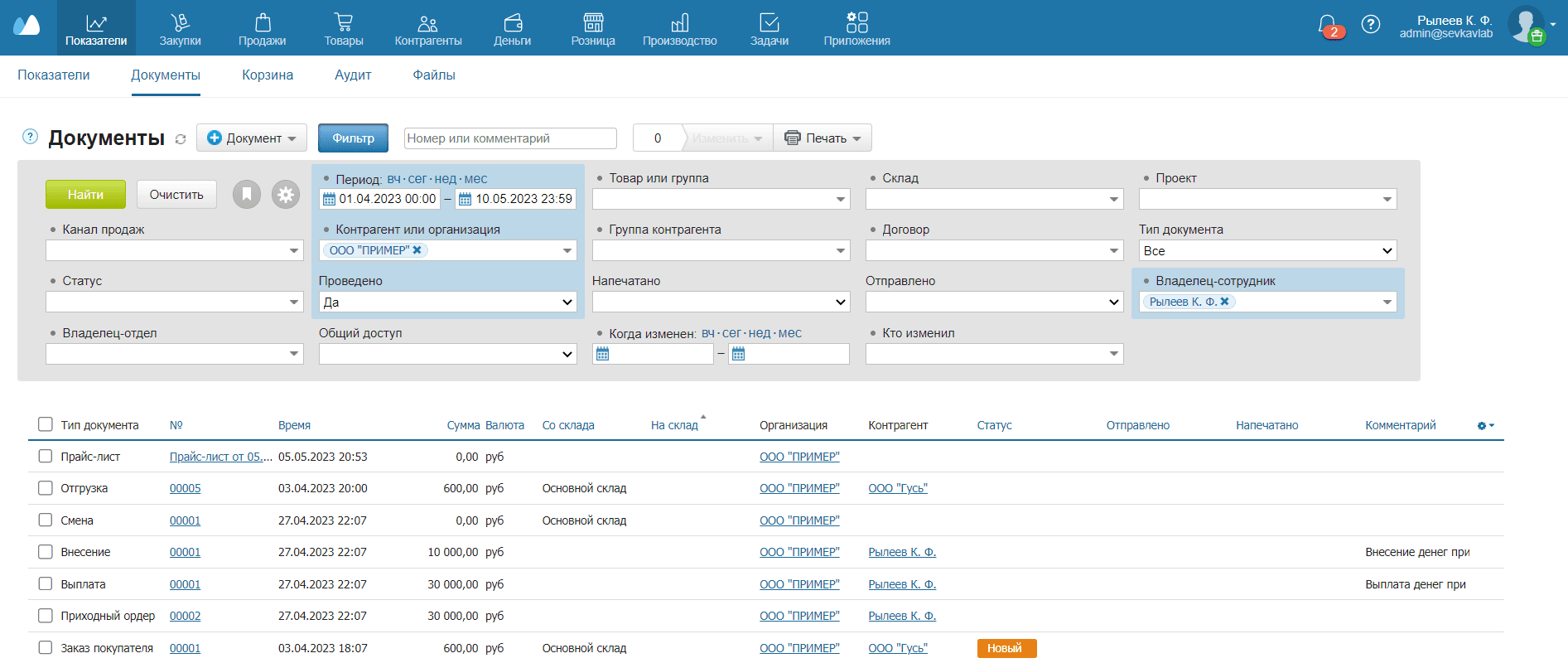Expand the Печать dropdown button
The height and width of the screenshot is (663, 1568).
[x=823, y=138]
